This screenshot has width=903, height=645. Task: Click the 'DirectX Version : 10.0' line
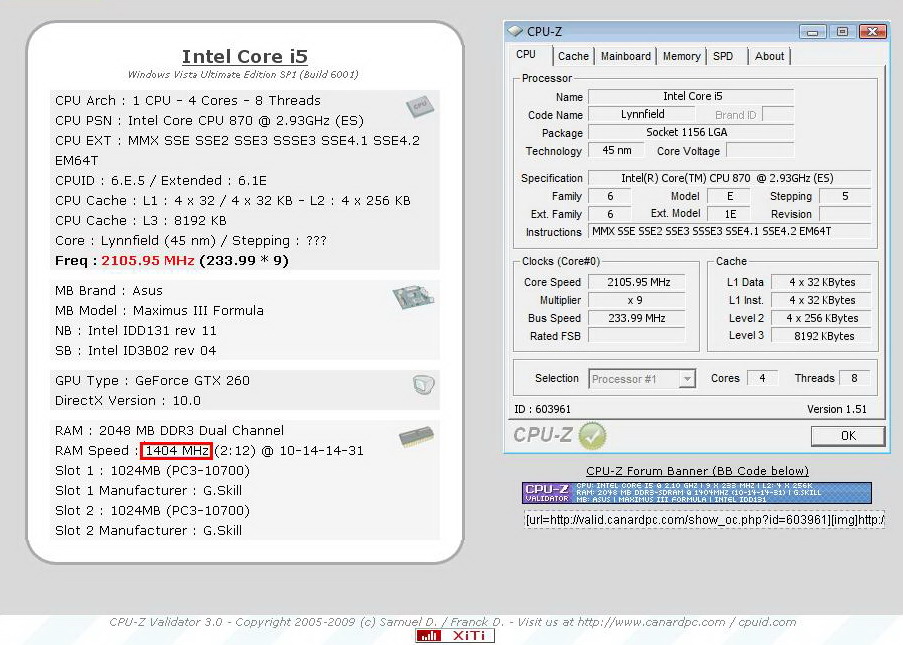128,401
